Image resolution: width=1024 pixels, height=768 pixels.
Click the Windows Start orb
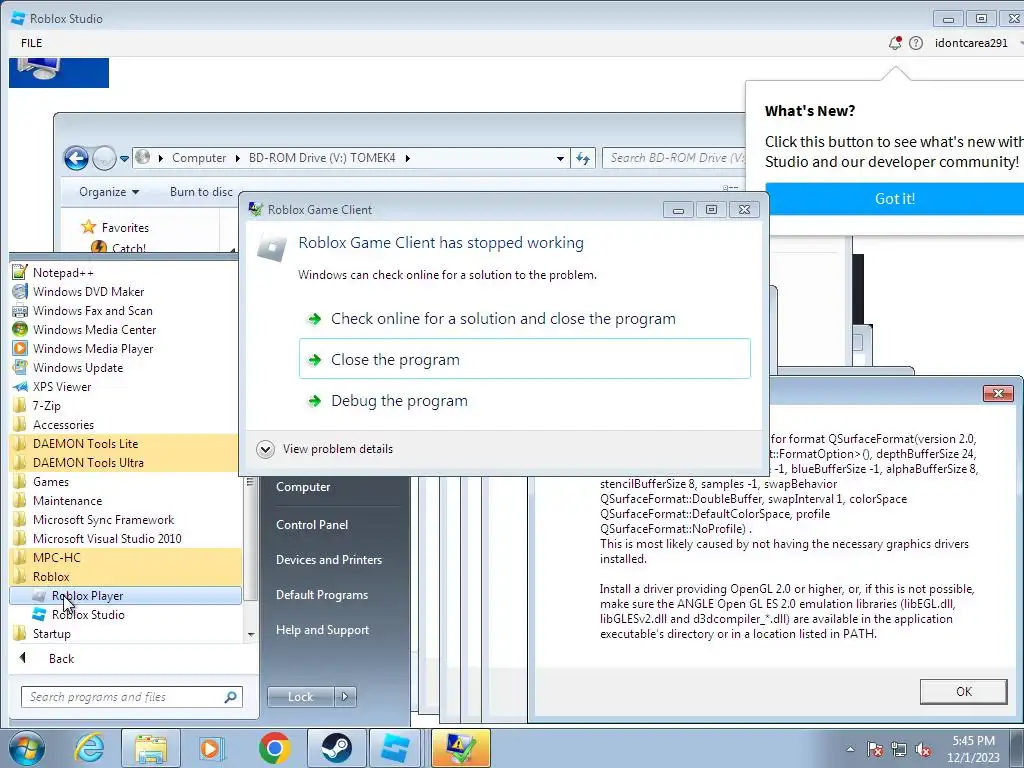(x=27, y=748)
